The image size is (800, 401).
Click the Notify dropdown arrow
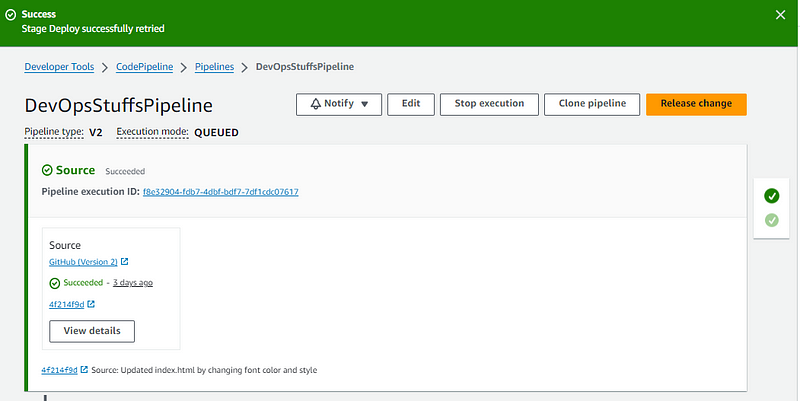click(x=364, y=104)
